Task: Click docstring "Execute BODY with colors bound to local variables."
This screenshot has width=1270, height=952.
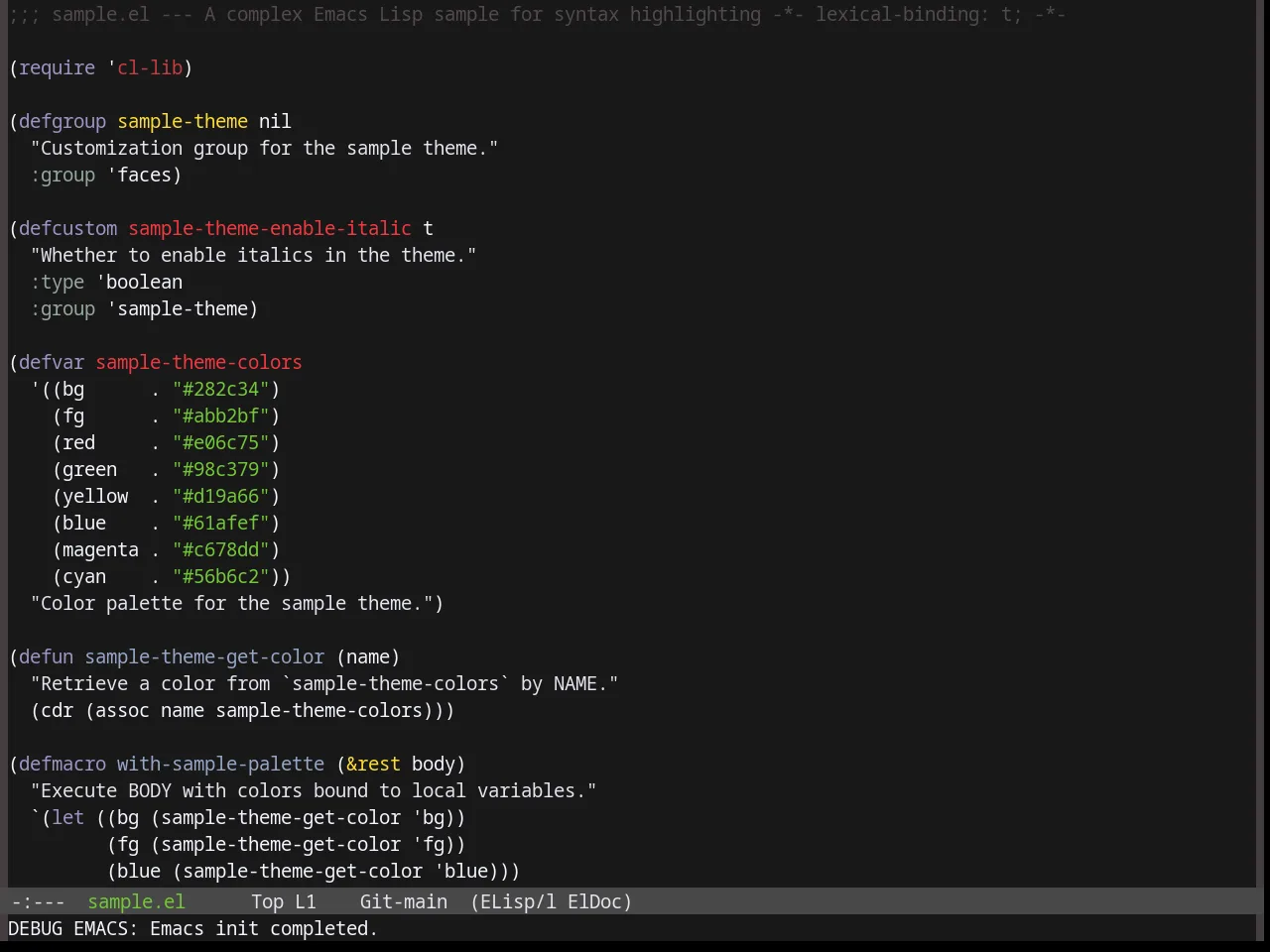Action: [314, 790]
